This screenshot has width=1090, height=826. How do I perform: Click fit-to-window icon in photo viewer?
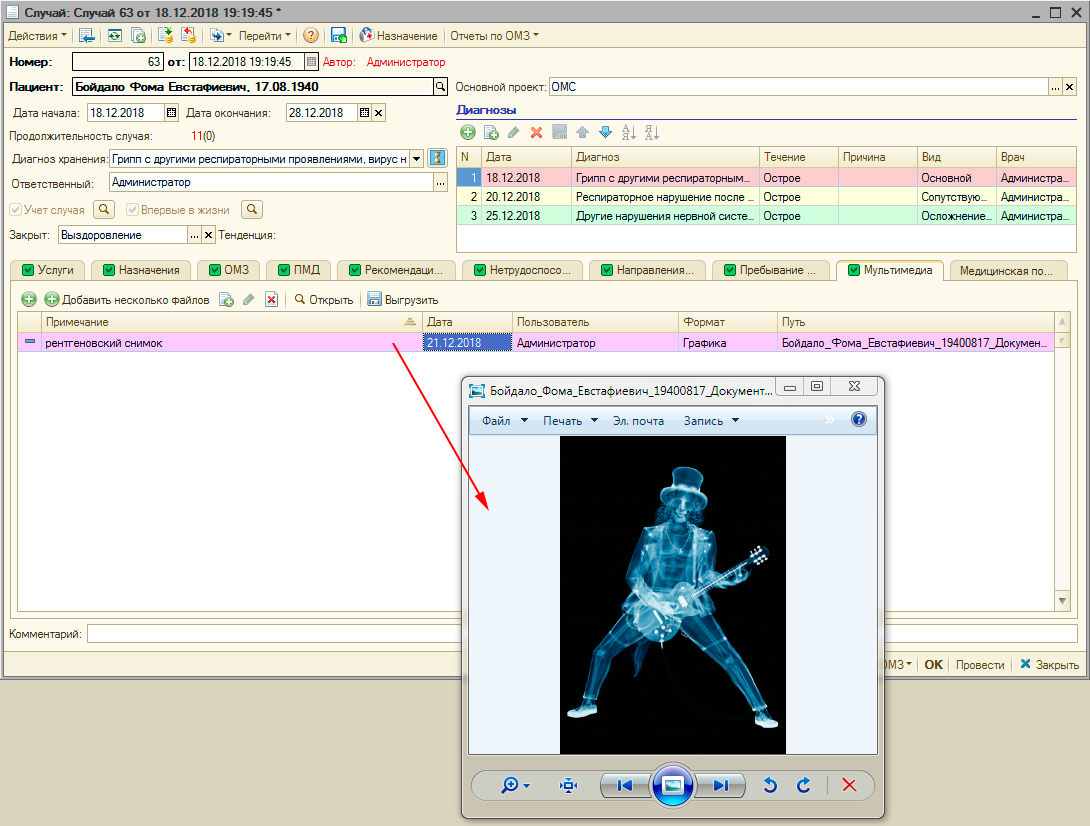point(569,786)
